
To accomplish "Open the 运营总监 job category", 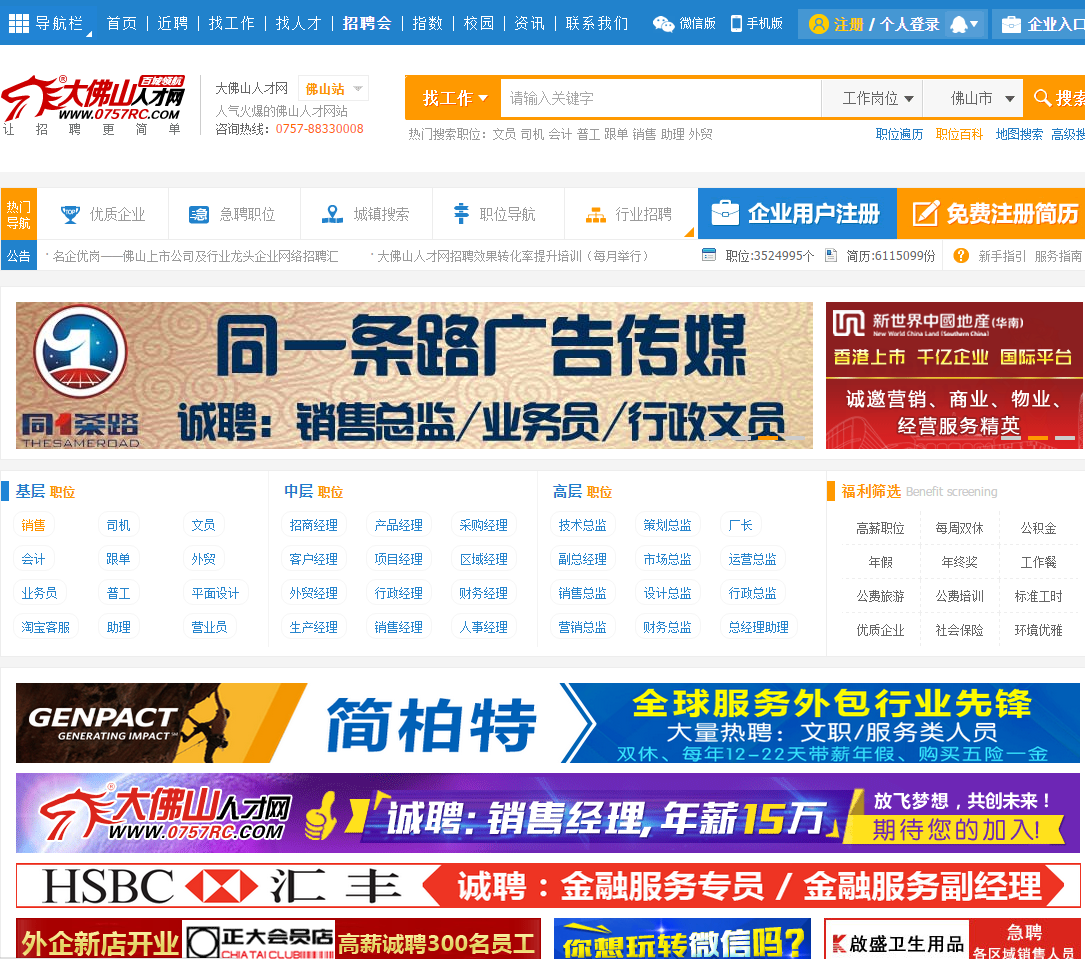I will tap(752, 559).
